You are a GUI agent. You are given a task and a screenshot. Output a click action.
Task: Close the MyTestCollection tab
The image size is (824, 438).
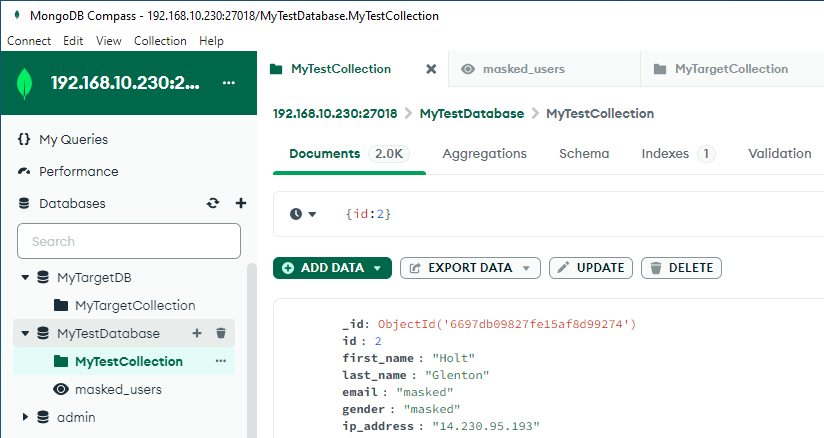pyautogui.click(x=431, y=69)
